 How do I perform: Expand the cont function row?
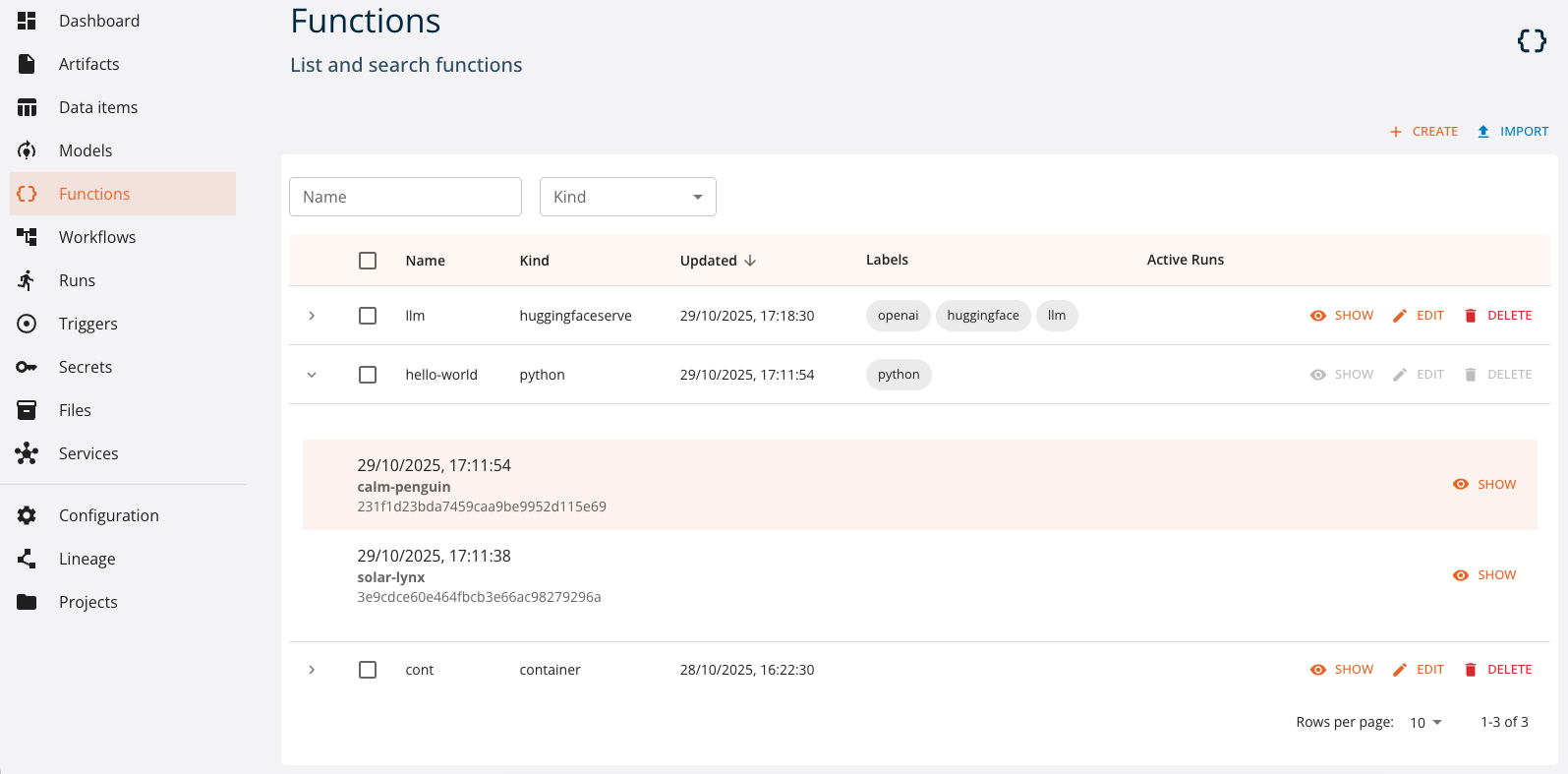click(x=312, y=670)
